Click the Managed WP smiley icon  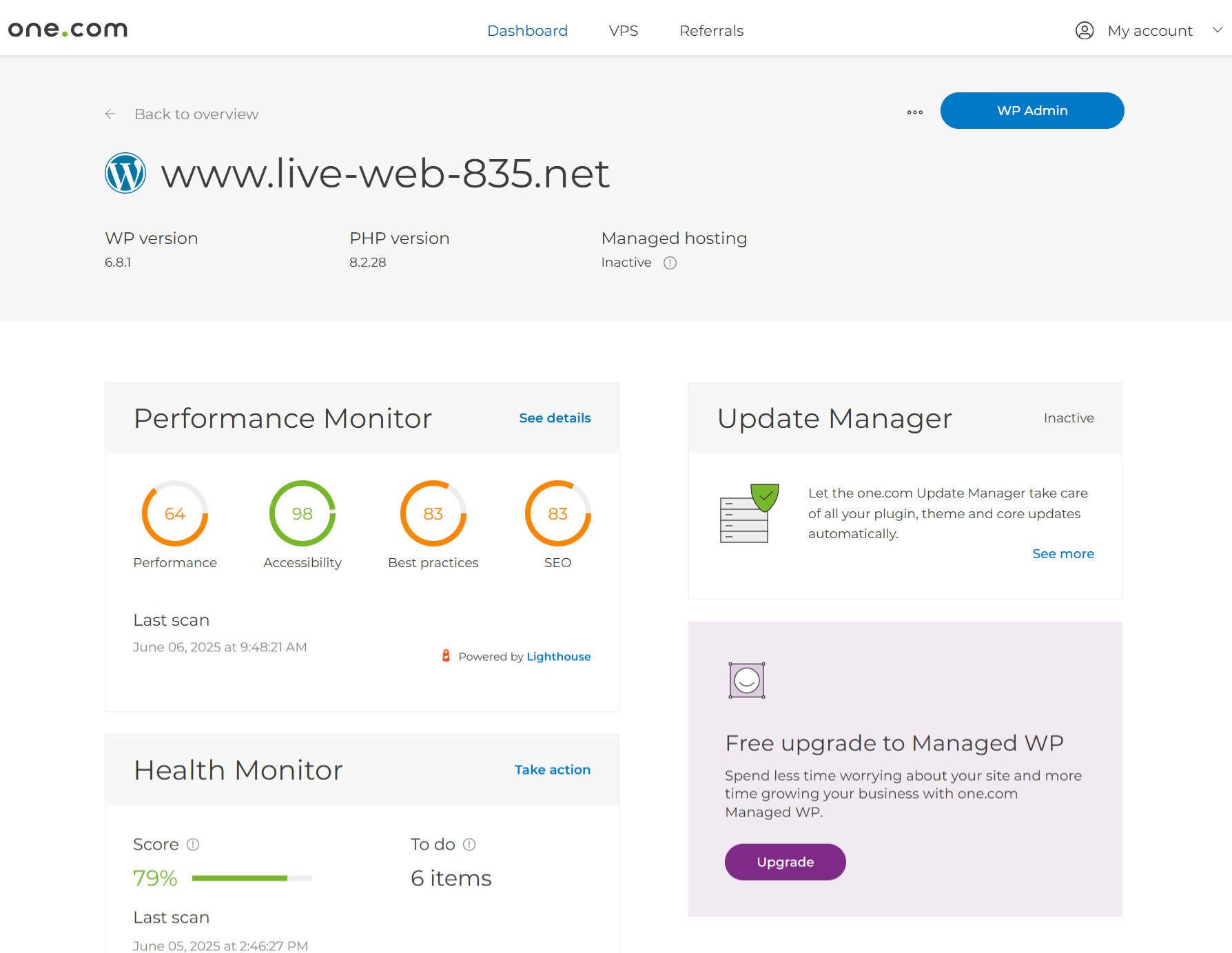point(747,681)
